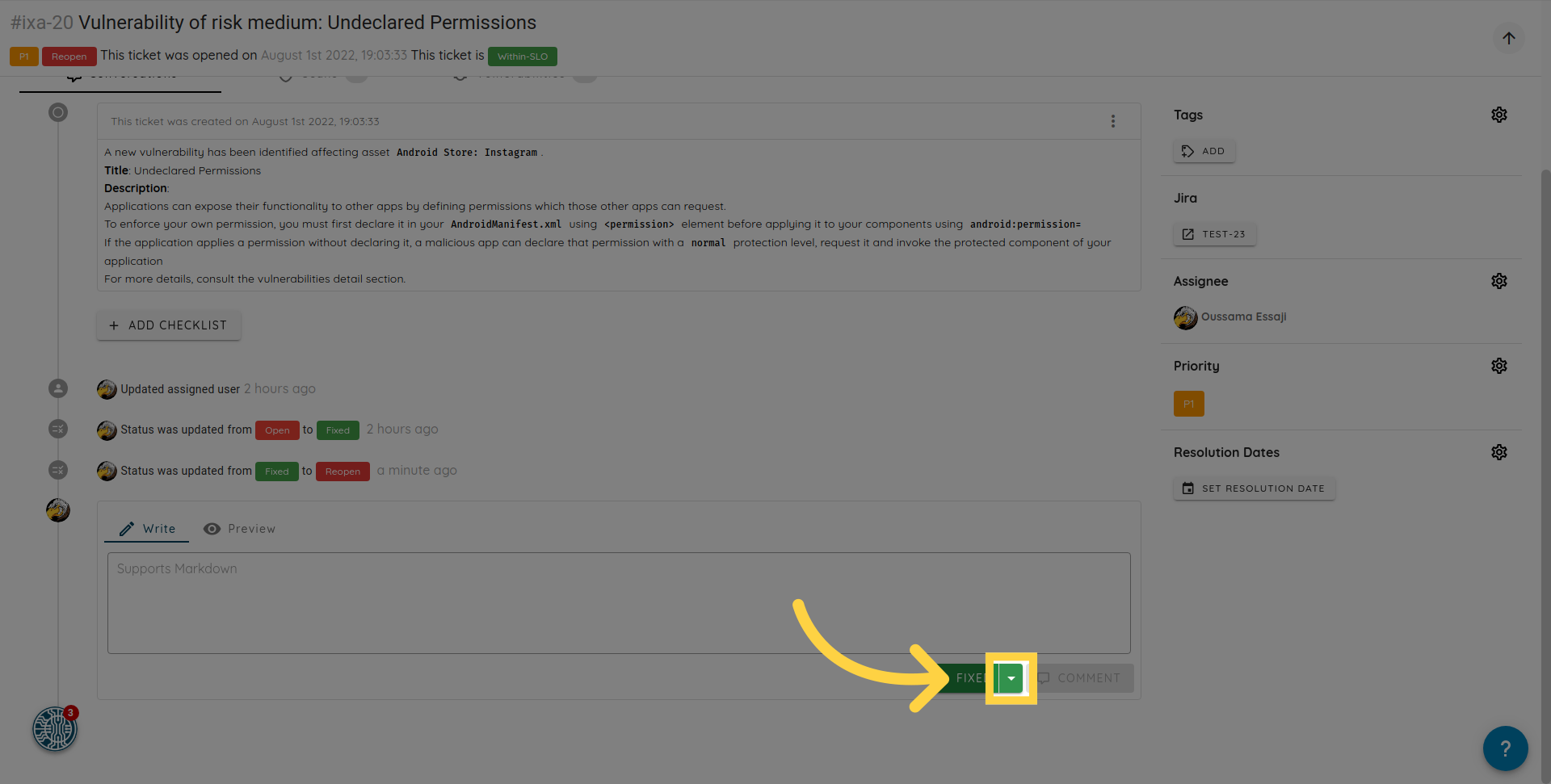Click the Oussama Essaji assignee avatar
This screenshot has width=1551, height=784.
pyautogui.click(x=1185, y=317)
